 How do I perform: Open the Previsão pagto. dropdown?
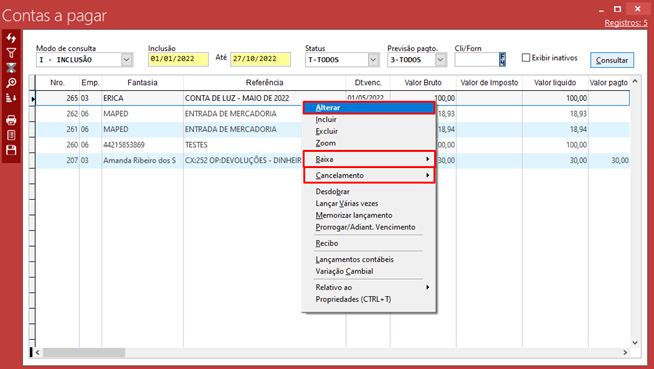(440, 60)
